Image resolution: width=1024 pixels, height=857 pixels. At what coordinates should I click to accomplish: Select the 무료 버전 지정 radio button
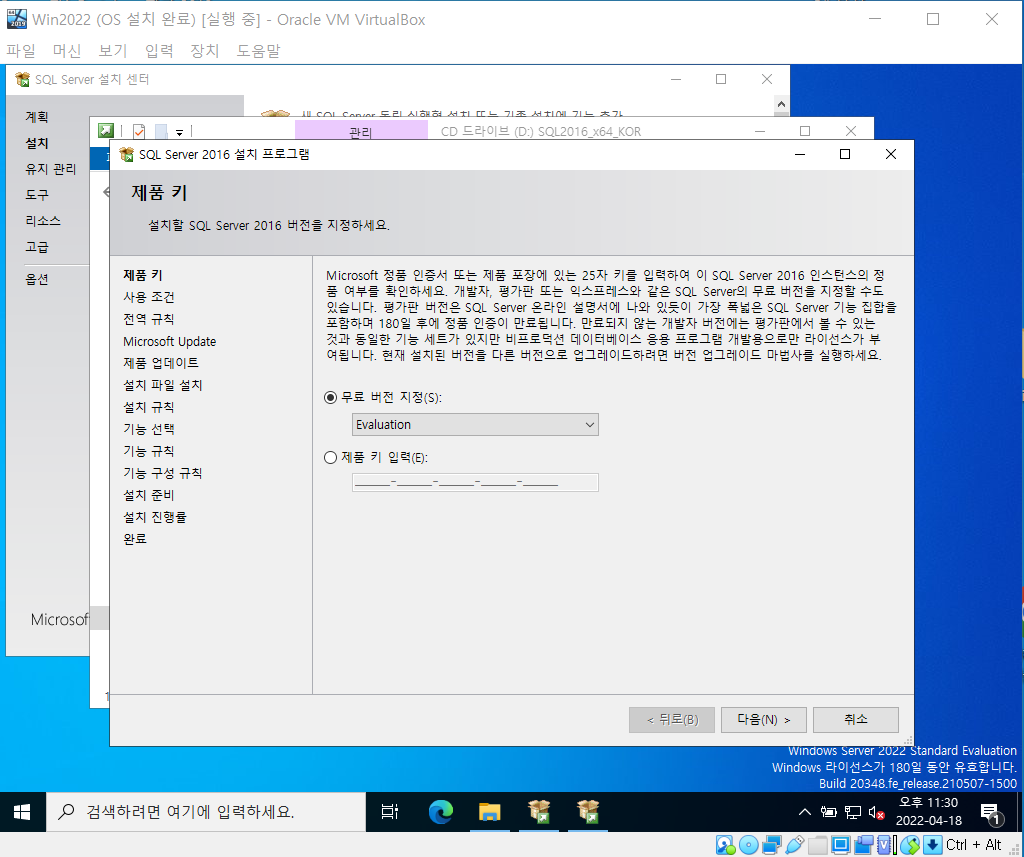(330, 397)
